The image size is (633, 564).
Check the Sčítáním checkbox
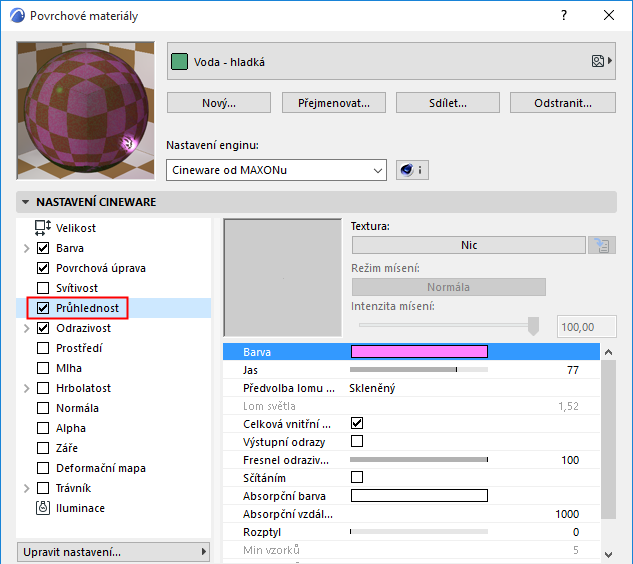pos(357,477)
